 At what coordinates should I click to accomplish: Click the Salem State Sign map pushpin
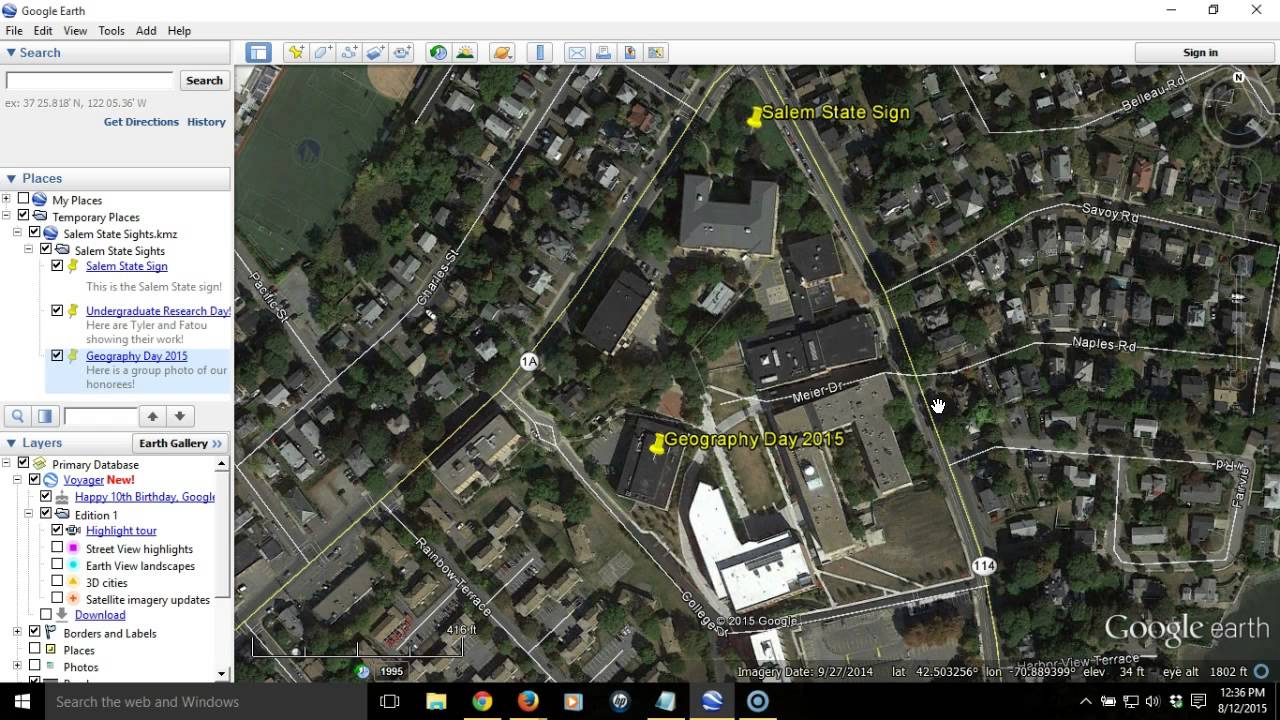coord(754,118)
